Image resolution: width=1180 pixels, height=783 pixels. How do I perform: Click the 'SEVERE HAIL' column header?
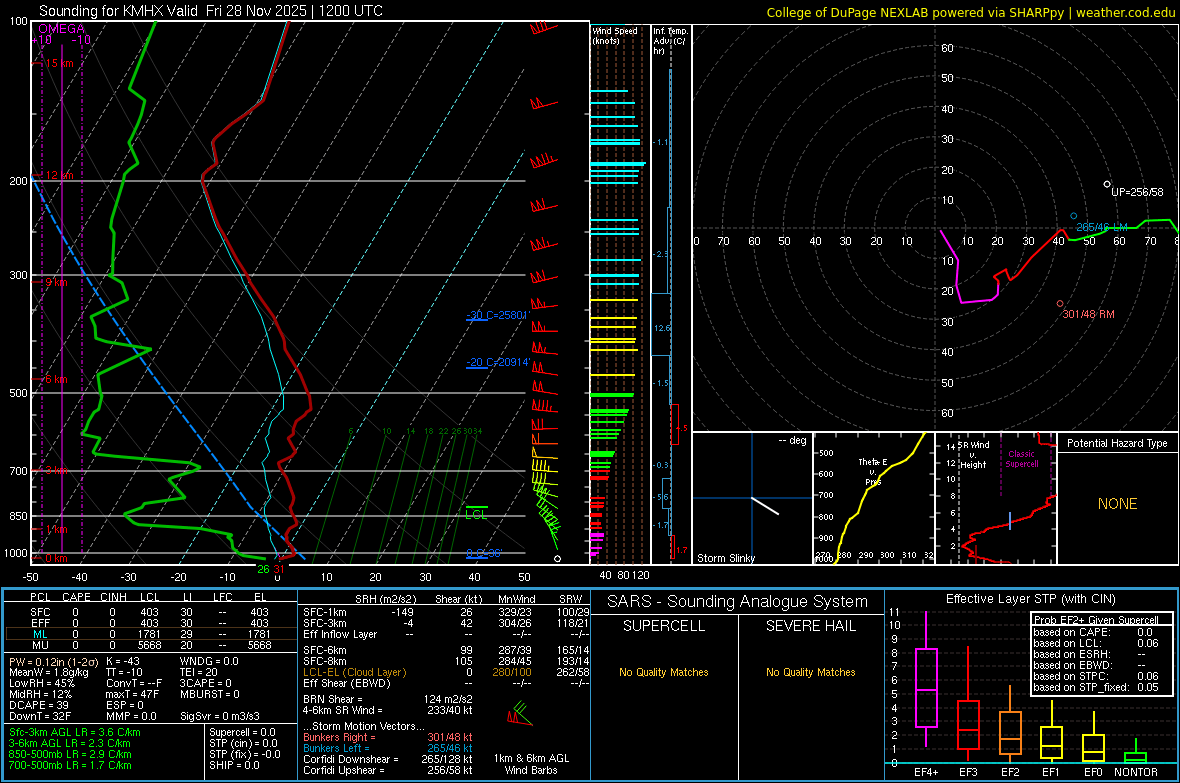(810, 626)
